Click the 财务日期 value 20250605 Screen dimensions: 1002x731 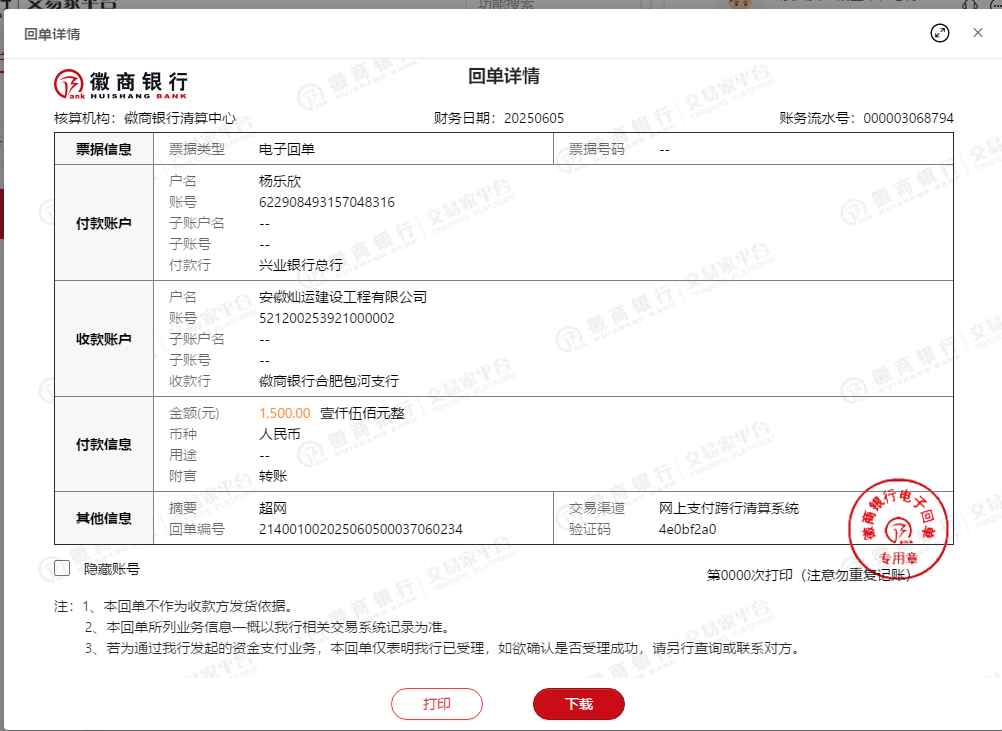pos(534,118)
